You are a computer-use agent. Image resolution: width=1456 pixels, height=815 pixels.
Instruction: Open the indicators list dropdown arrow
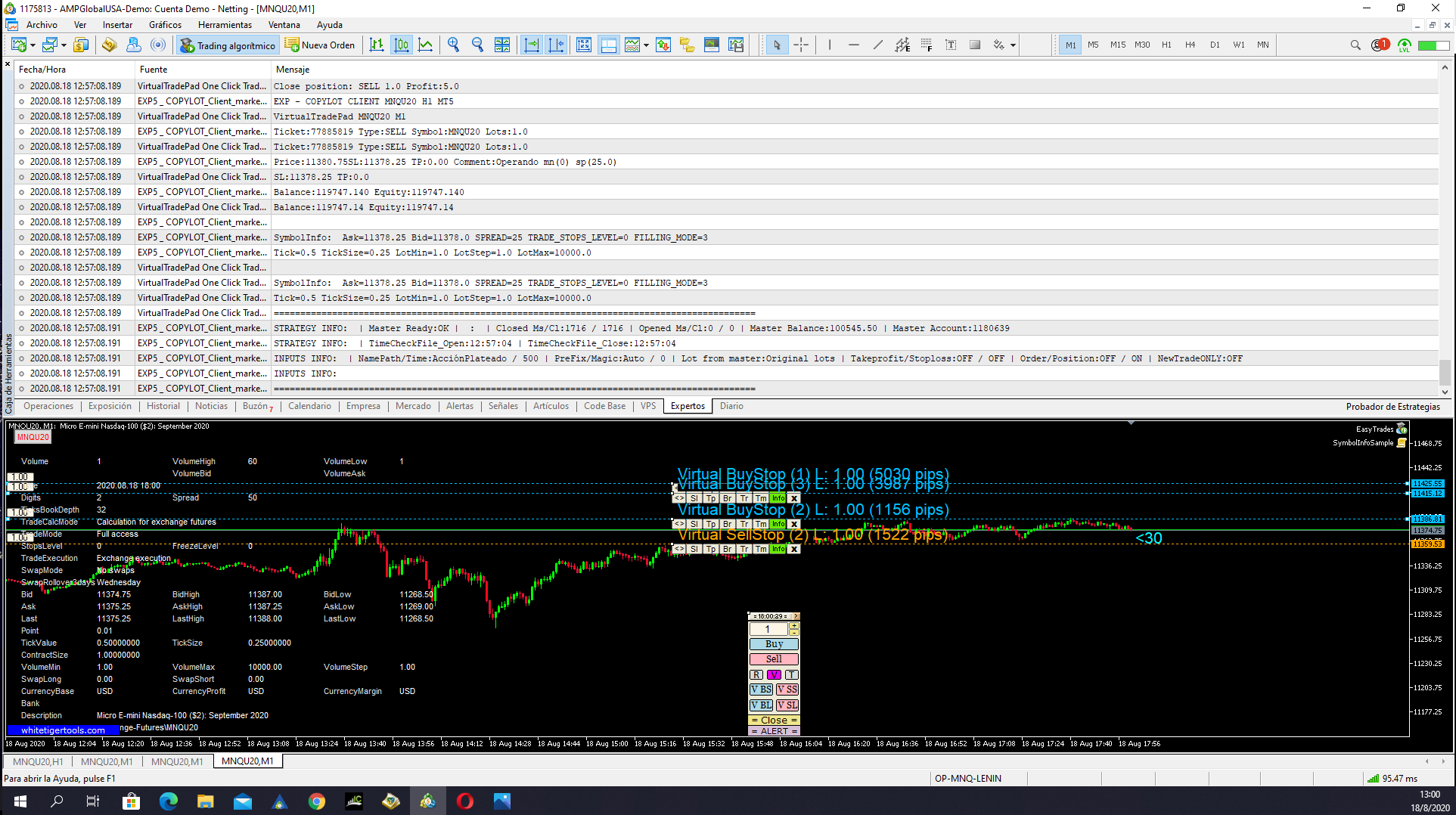tap(646, 45)
